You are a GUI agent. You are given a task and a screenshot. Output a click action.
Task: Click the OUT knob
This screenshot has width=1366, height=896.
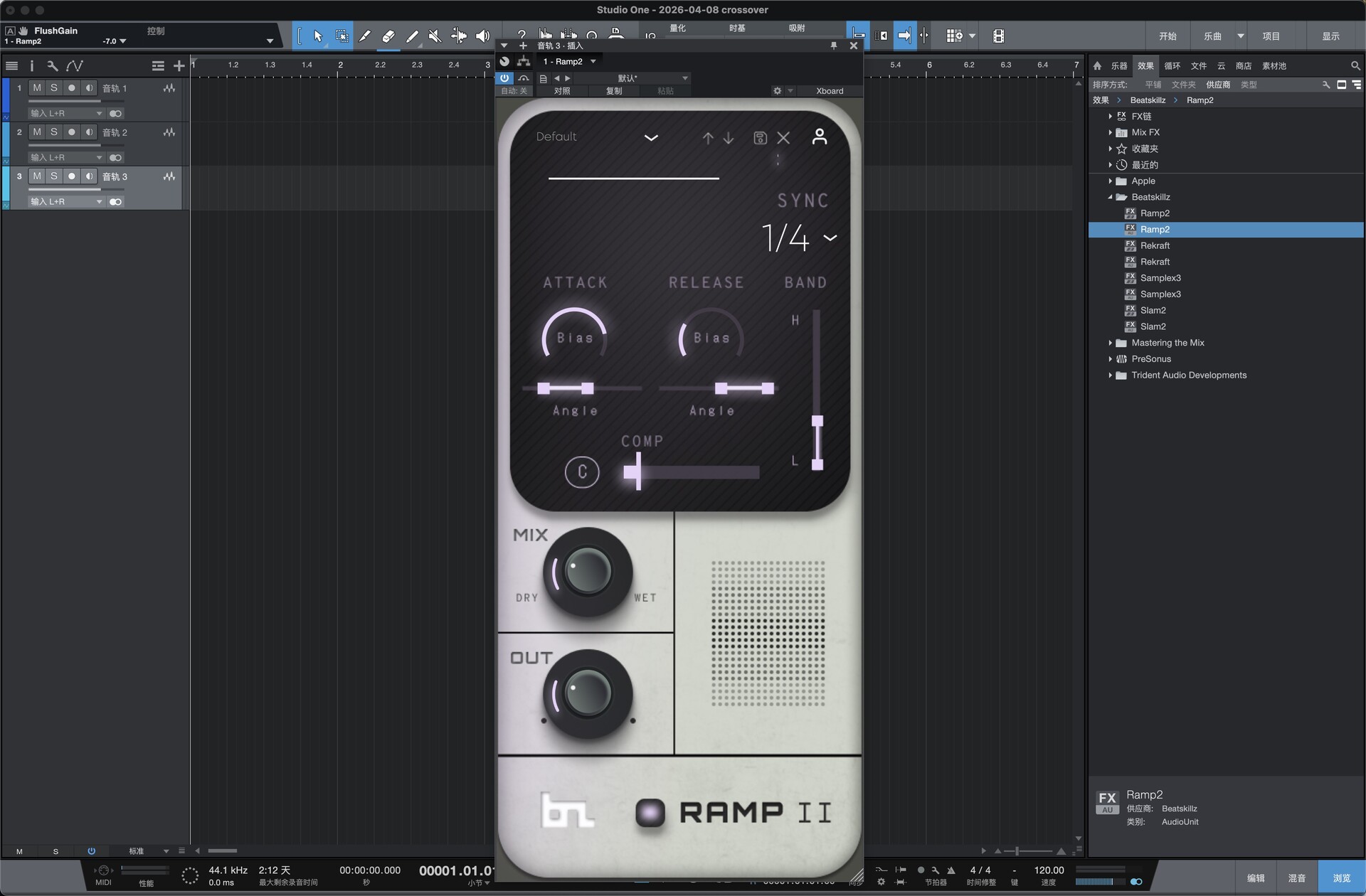tap(588, 694)
